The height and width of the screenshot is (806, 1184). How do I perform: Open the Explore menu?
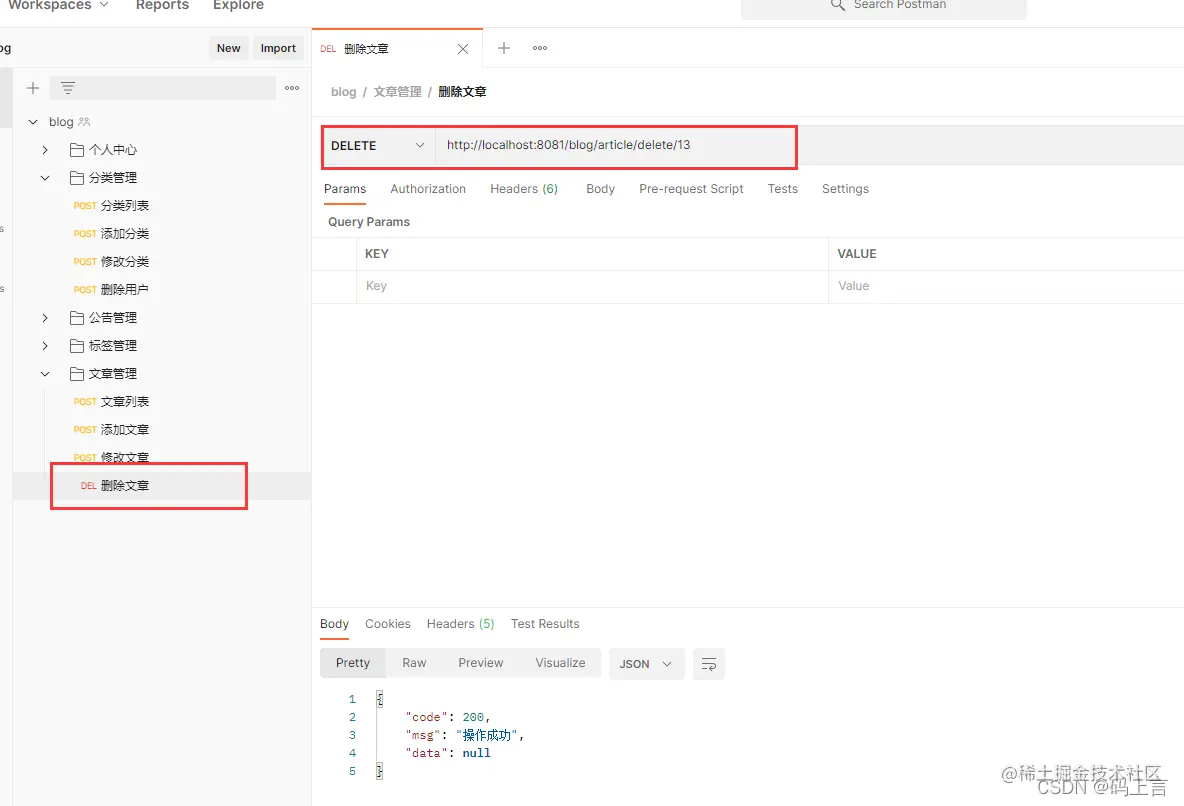(238, 5)
